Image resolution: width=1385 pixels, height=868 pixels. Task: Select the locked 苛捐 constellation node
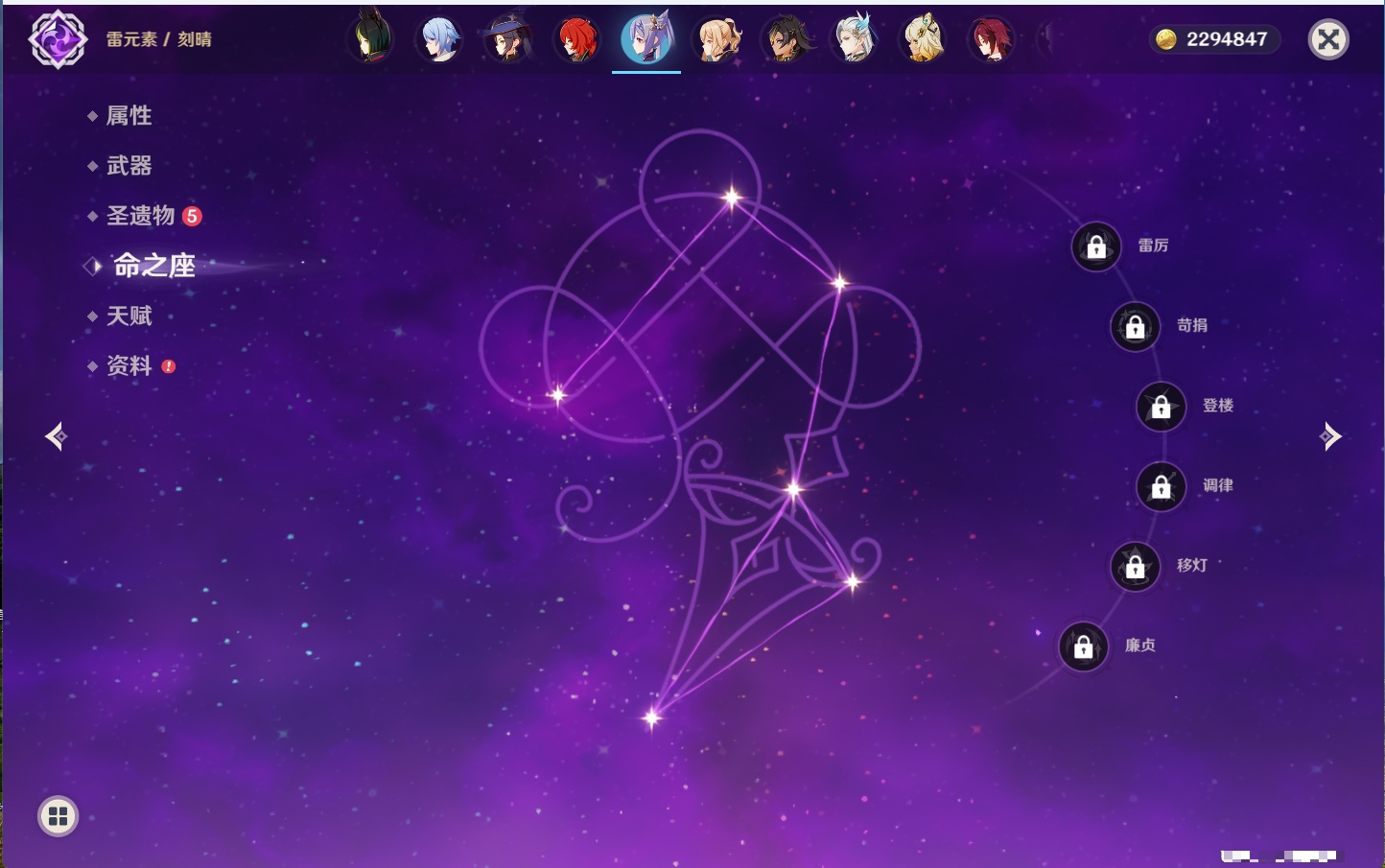1136,327
